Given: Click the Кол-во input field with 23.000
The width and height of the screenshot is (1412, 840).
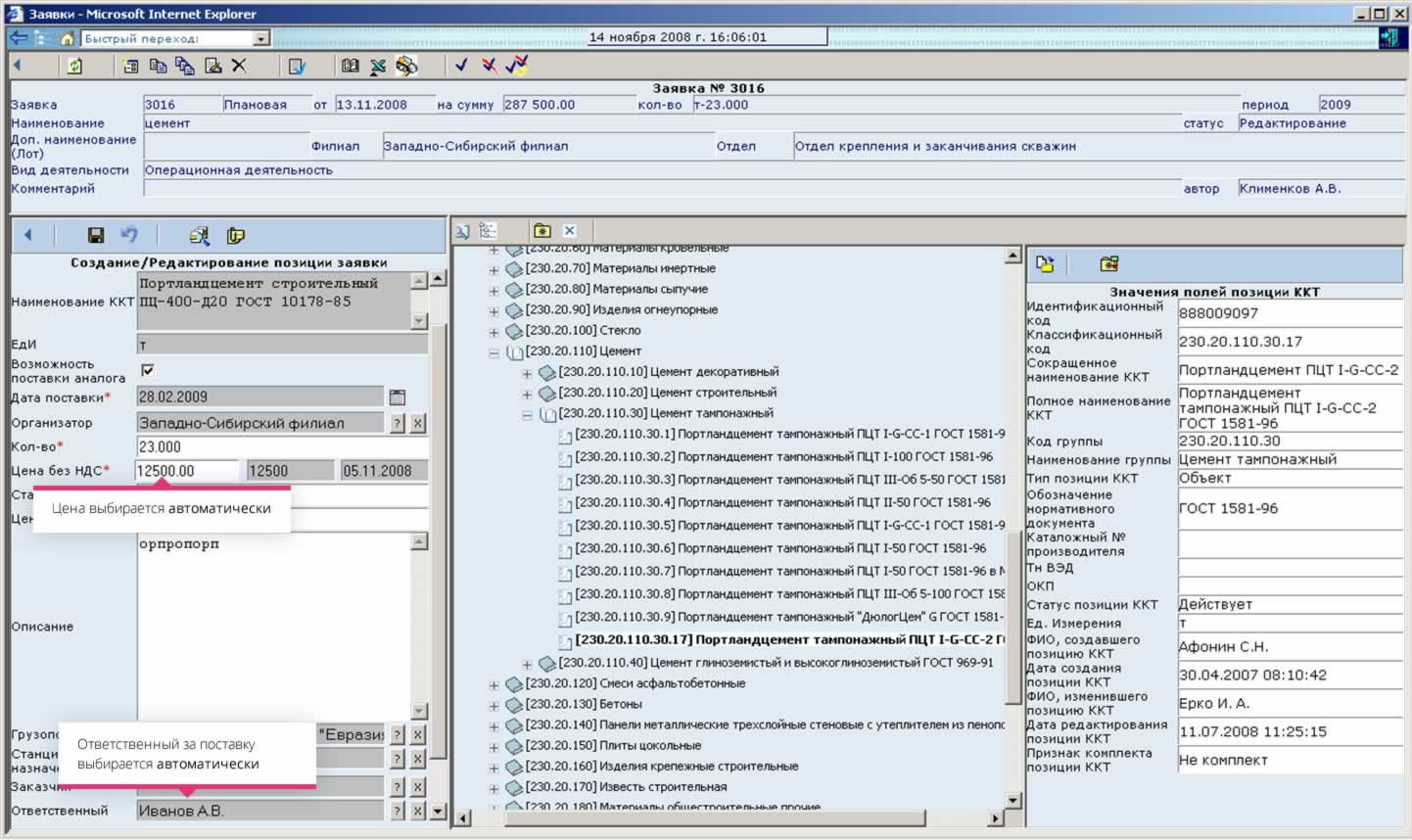Looking at the screenshot, I should tap(282, 446).
